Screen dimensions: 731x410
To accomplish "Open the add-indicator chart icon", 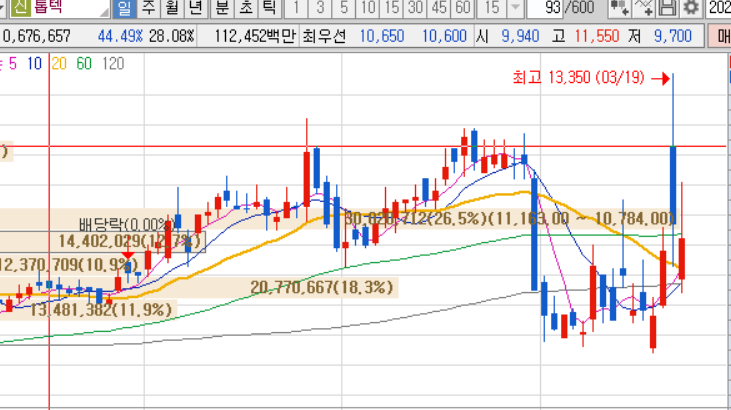I will click(x=620, y=7).
